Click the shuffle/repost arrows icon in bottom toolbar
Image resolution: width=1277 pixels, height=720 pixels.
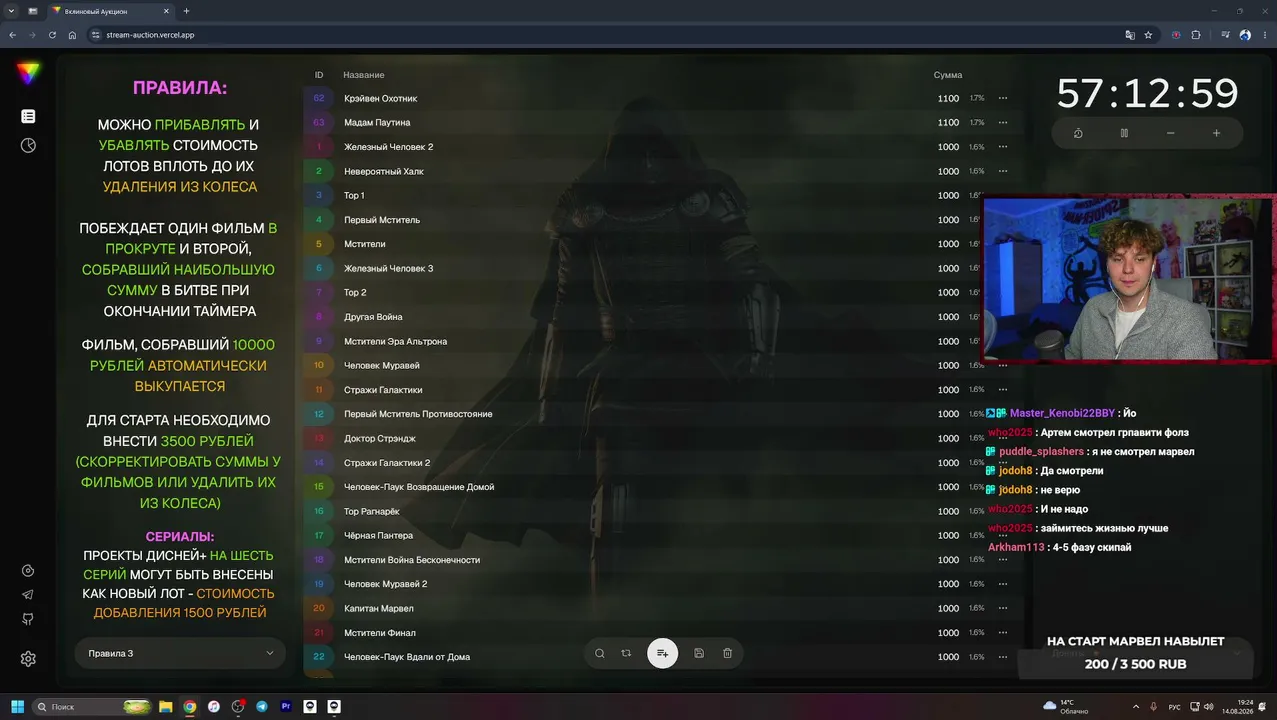(x=626, y=653)
